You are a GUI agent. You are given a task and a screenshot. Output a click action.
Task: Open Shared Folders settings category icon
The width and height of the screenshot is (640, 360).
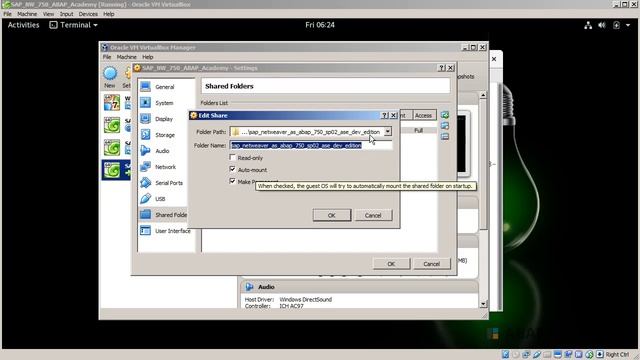pos(145,214)
